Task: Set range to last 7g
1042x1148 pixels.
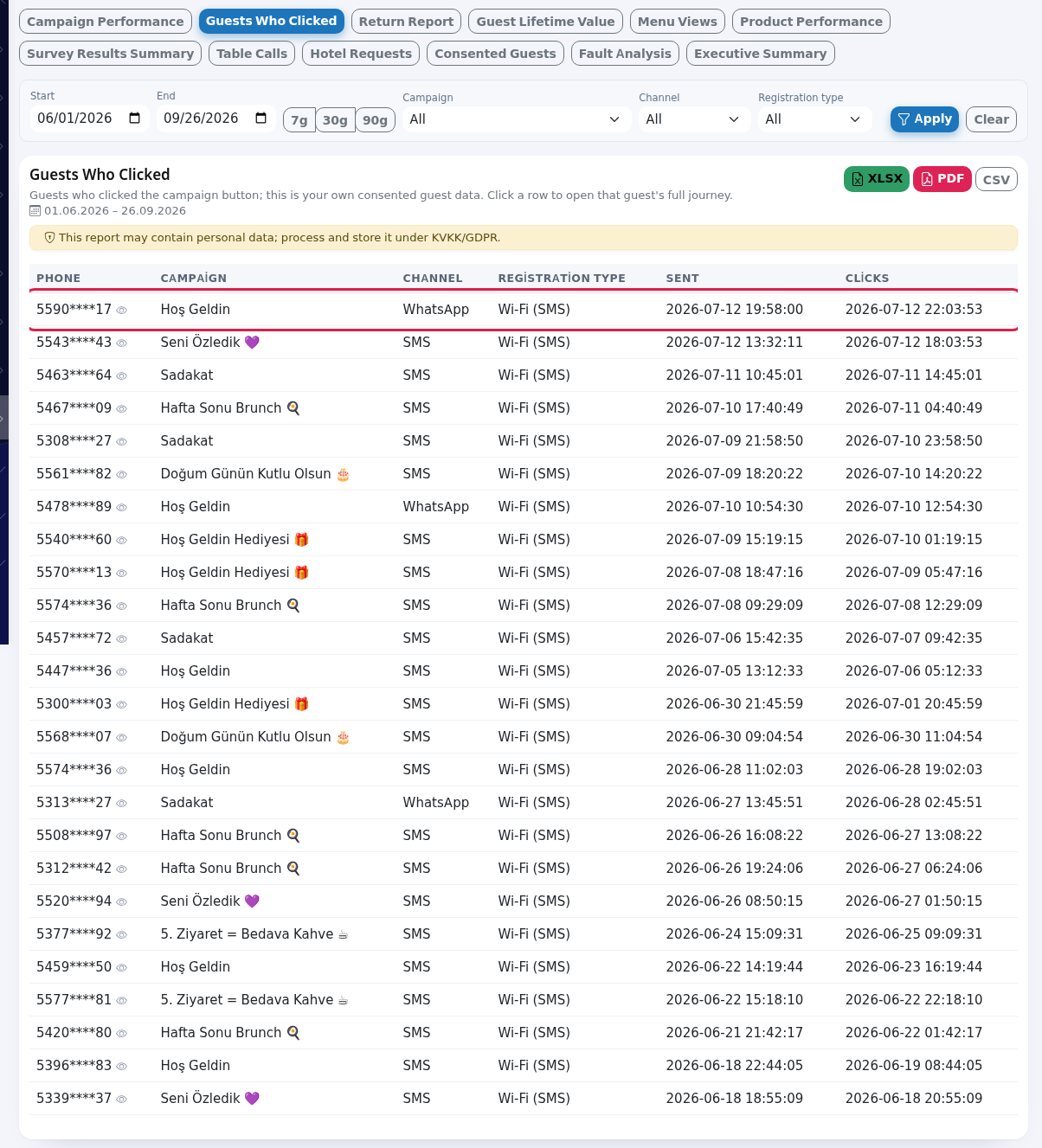Action: coord(299,120)
